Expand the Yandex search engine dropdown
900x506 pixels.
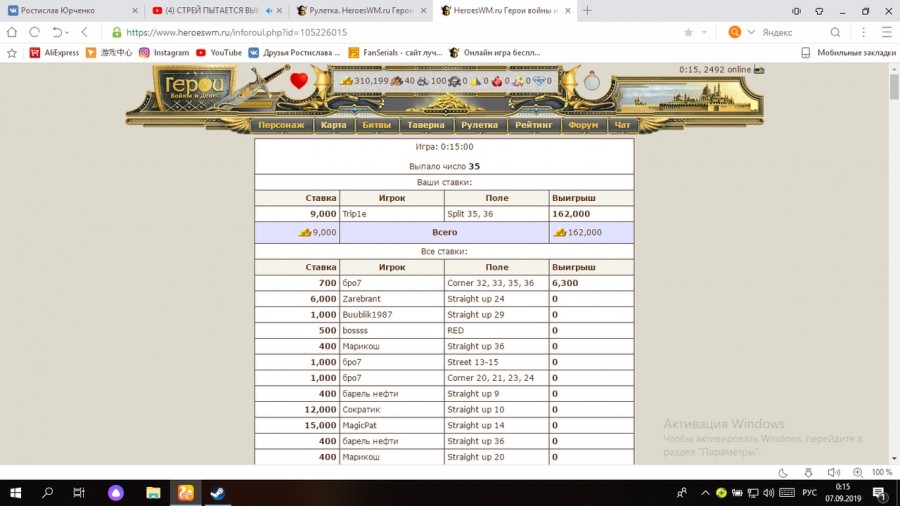coord(751,32)
